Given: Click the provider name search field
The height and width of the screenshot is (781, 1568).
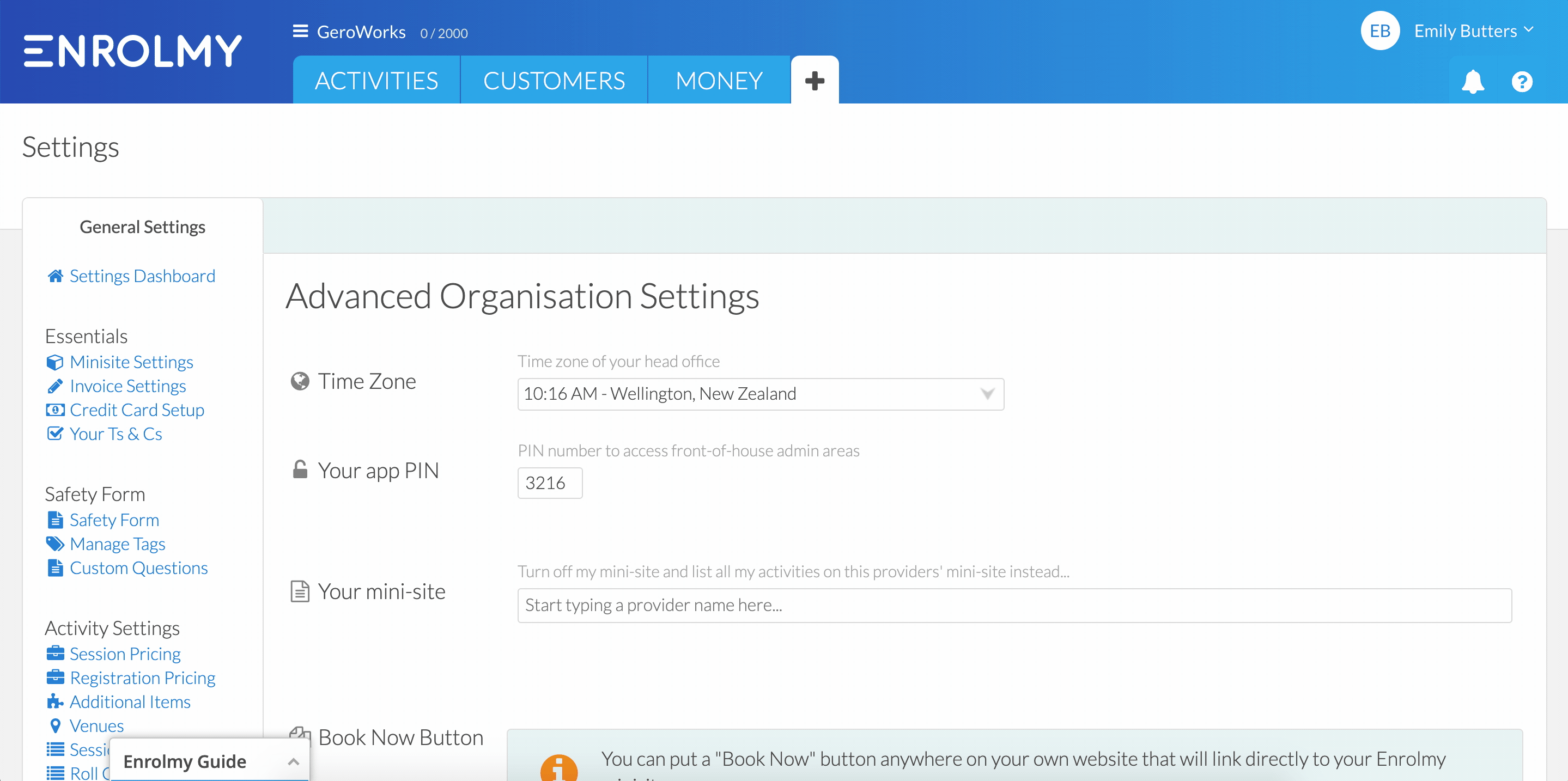Looking at the screenshot, I should (1014, 605).
